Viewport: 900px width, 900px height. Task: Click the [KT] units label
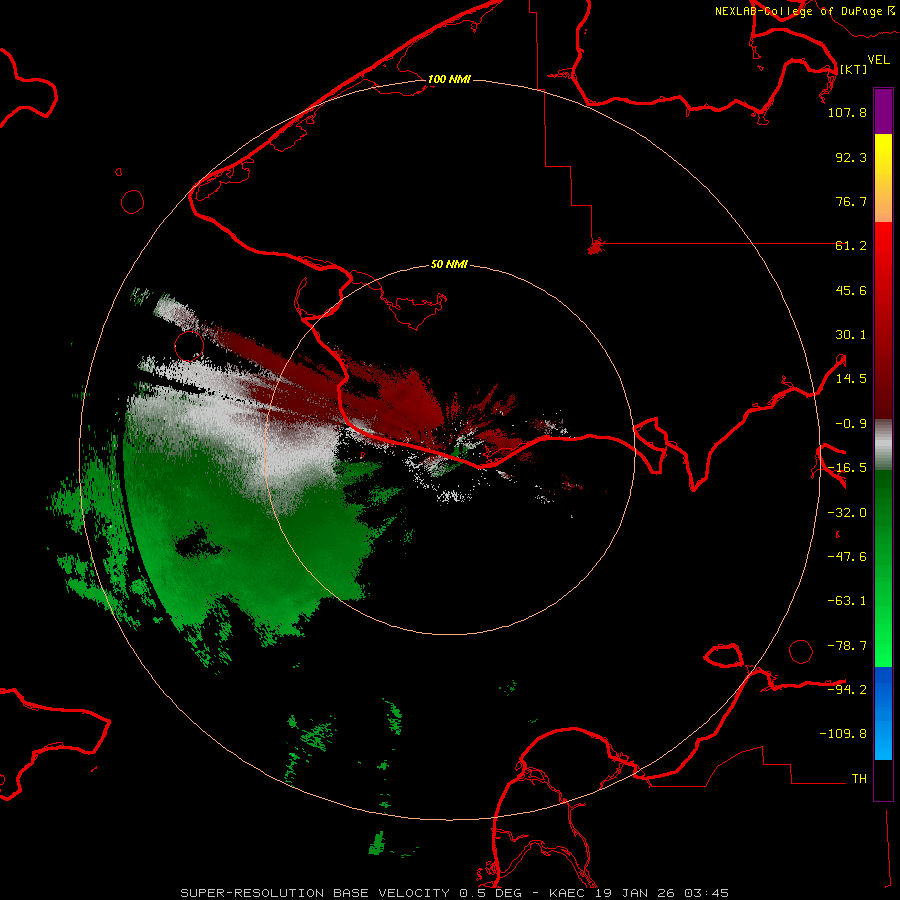[x=853, y=69]
